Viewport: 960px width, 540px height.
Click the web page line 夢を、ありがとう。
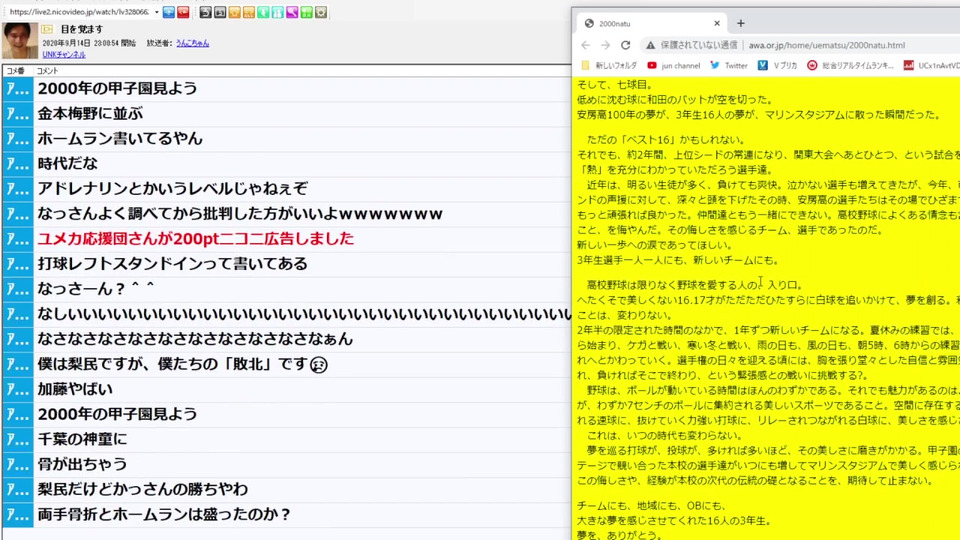pos(620,535)
